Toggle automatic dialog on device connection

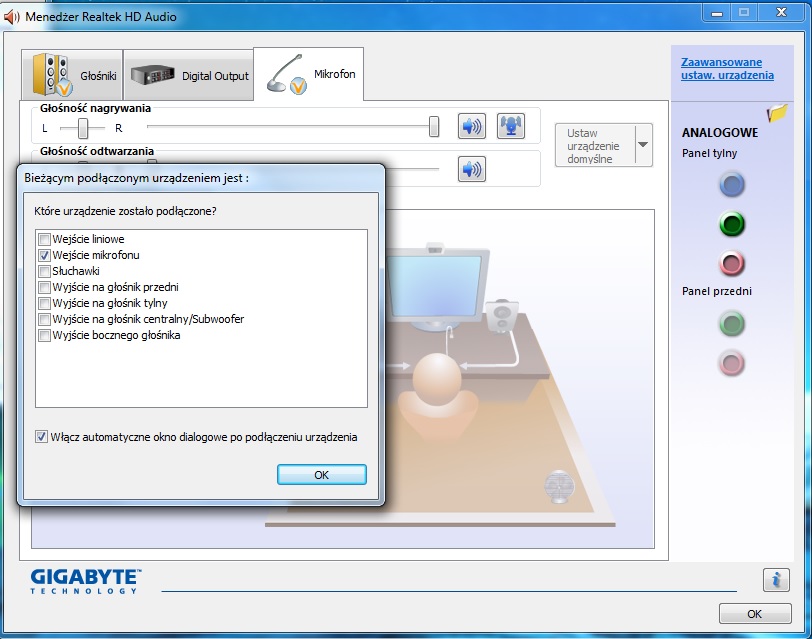click(41, 437)
